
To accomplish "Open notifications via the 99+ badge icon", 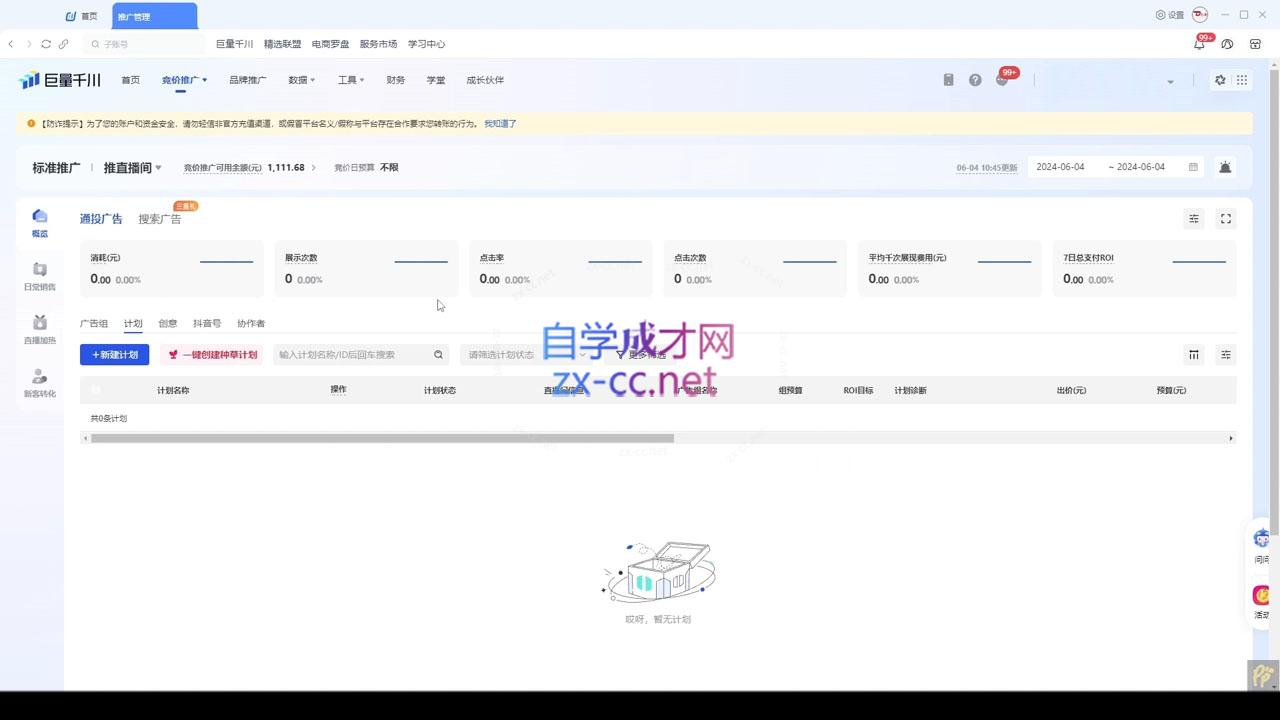I will (x=1001, y=79).
